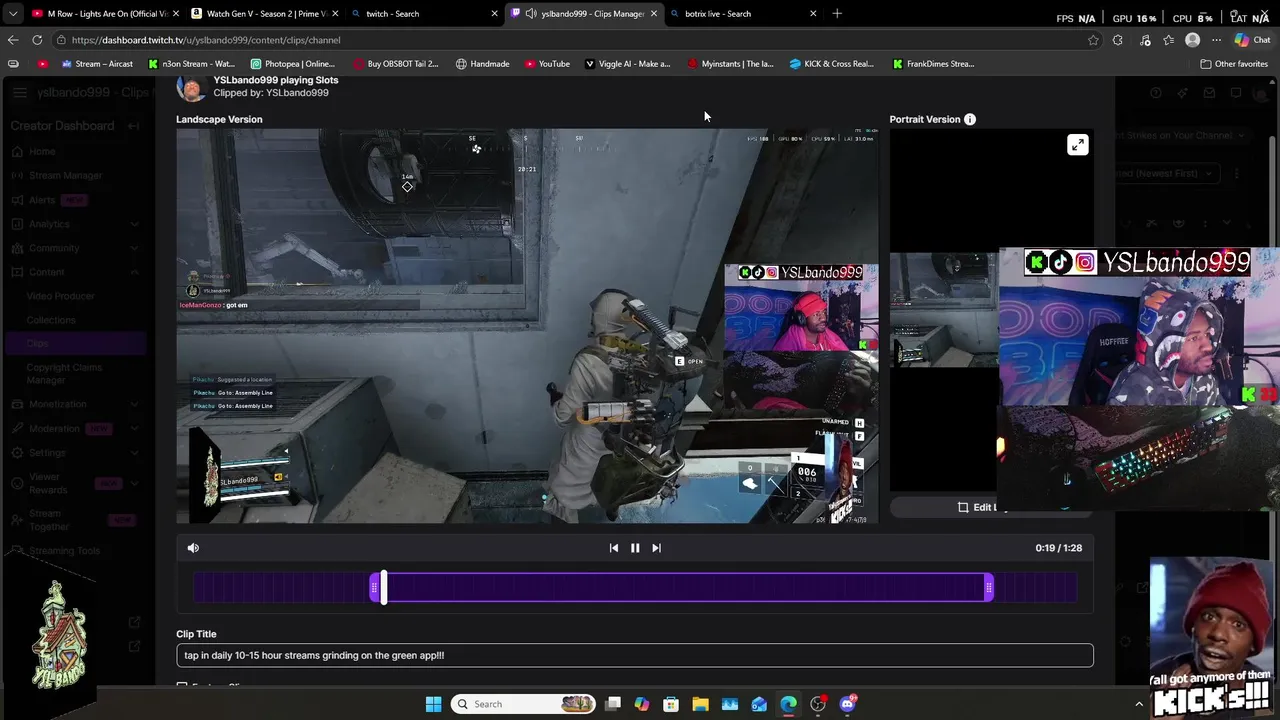This screenshot has width=1280, height=720.
Task: Expand the Monetization section
Action: pyautogui.click(x=135, y=404)
